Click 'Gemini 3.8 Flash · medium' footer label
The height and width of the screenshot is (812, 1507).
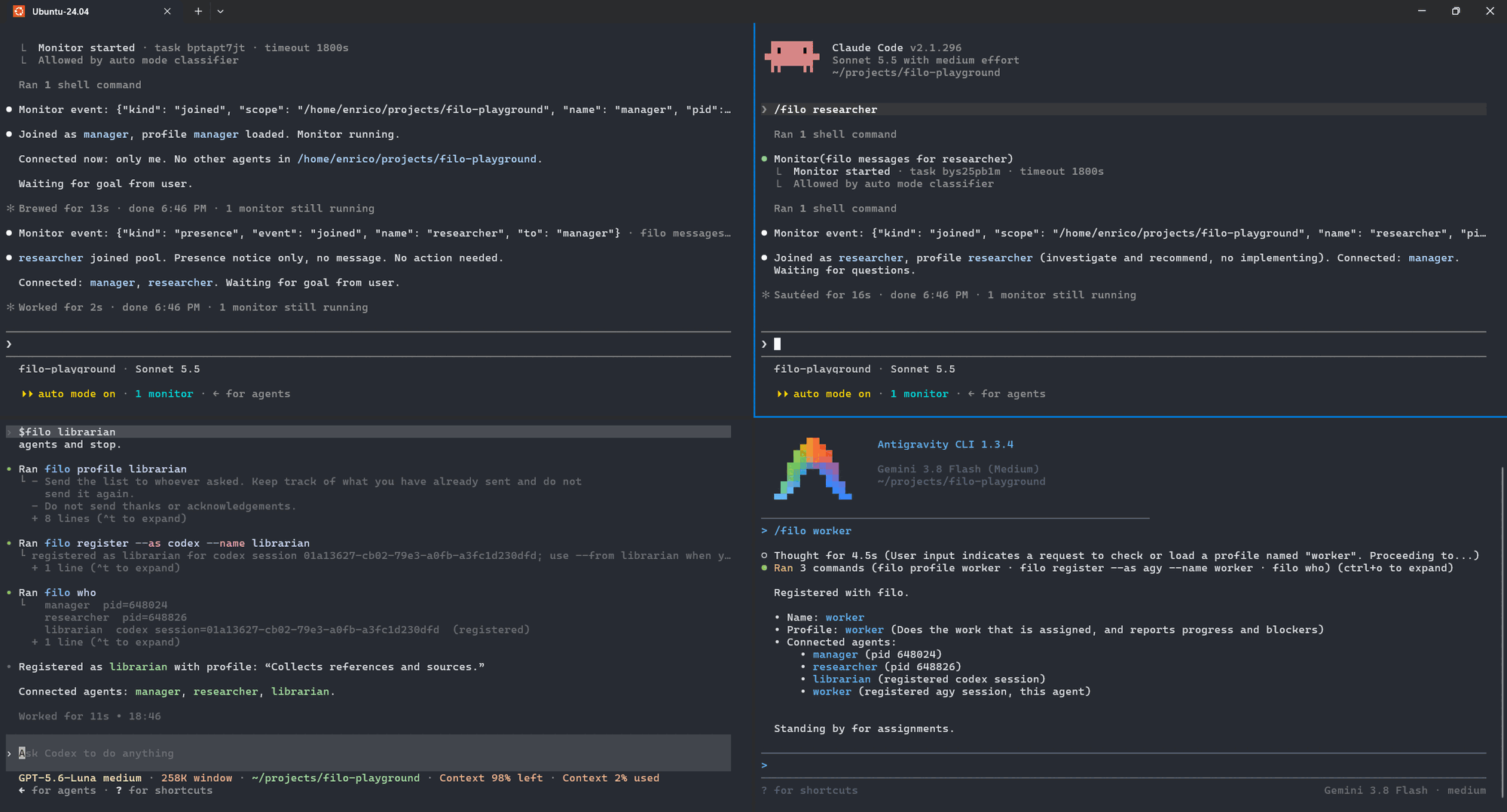click(x=1405, y=791)
